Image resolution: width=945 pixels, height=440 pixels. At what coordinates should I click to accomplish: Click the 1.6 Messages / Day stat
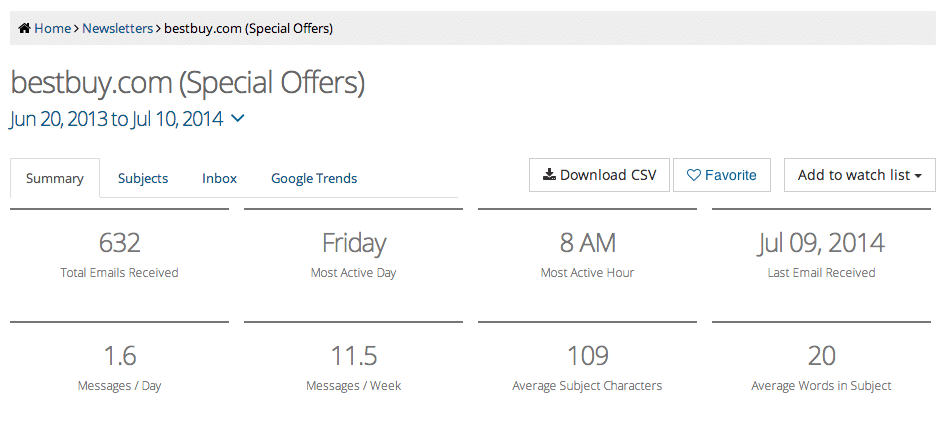click(119, 356)
